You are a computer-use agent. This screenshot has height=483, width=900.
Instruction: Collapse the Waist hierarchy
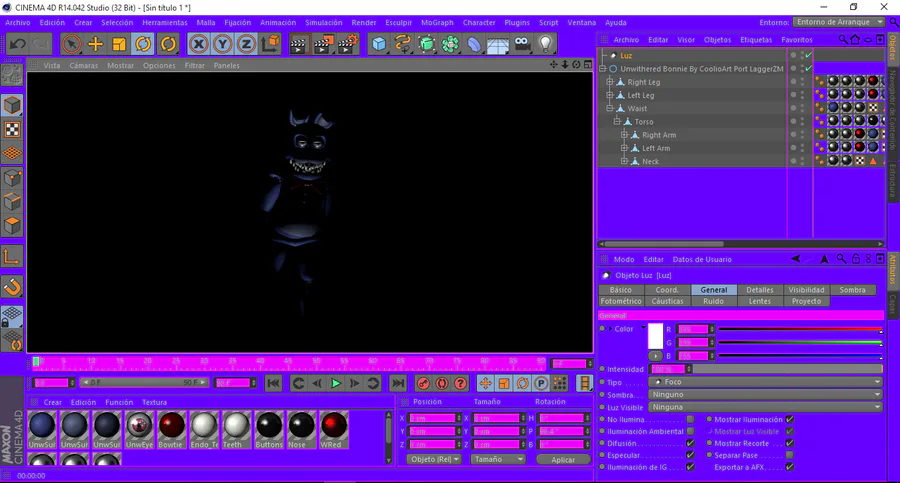[610, 109]
